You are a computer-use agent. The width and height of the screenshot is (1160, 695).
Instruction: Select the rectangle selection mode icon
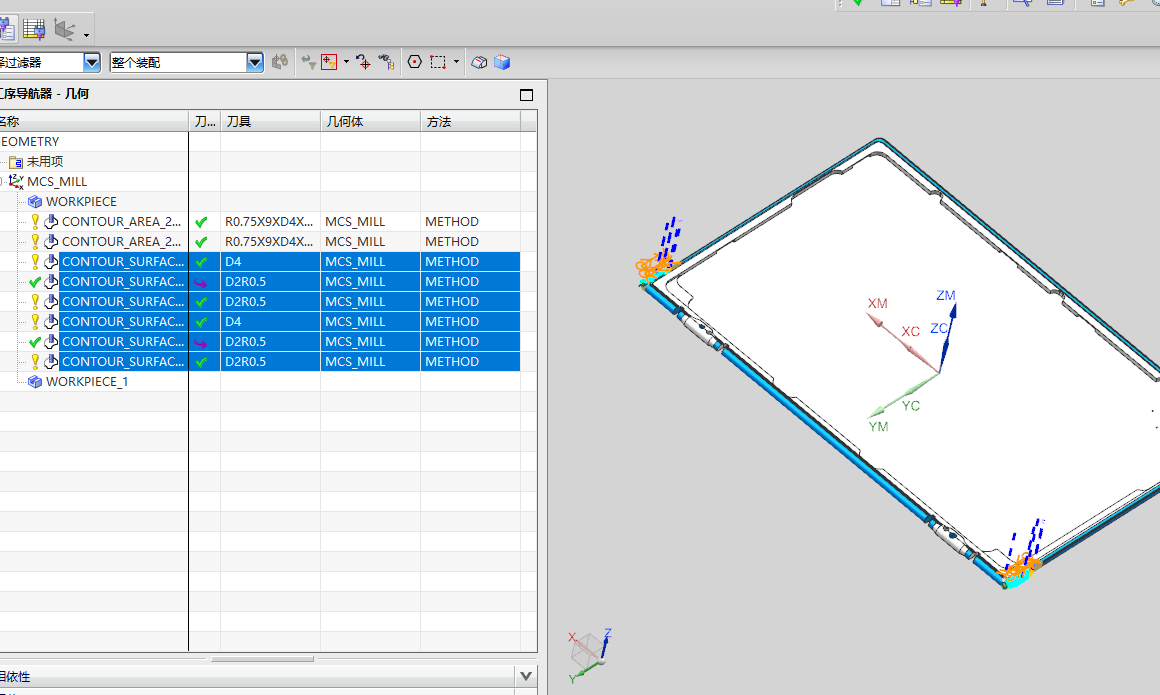[x=439, y=62]
